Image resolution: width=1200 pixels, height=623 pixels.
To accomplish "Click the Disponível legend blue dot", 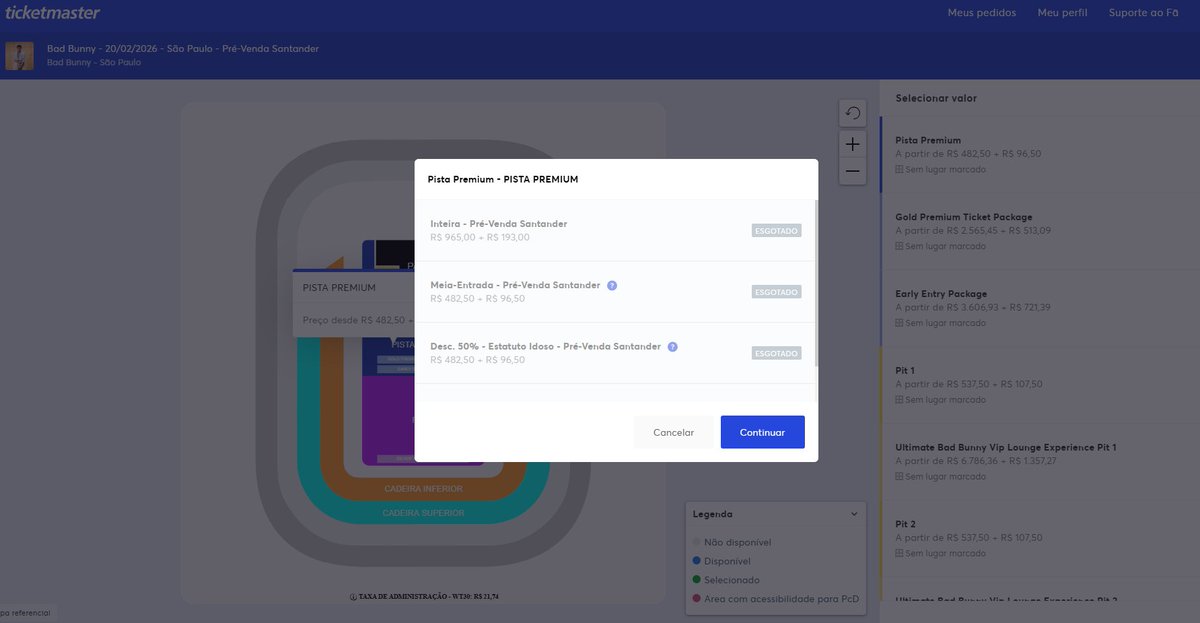I will pos(696,561).
